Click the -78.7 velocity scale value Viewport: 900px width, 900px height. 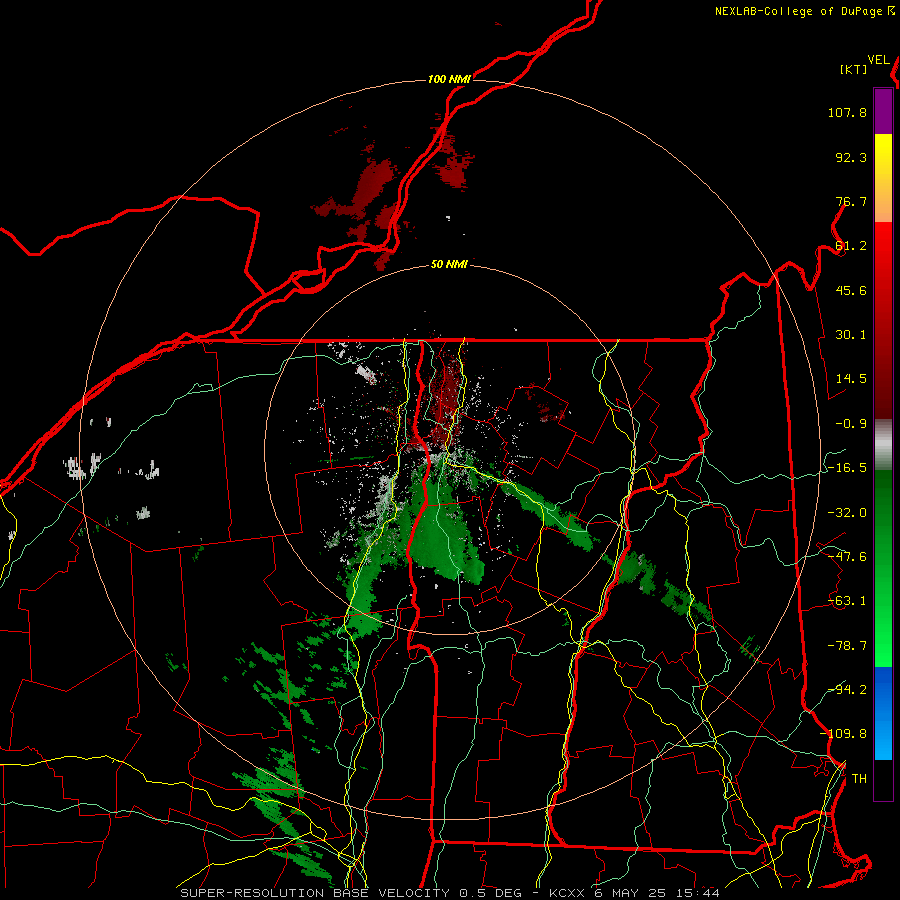tap(847, 646)
